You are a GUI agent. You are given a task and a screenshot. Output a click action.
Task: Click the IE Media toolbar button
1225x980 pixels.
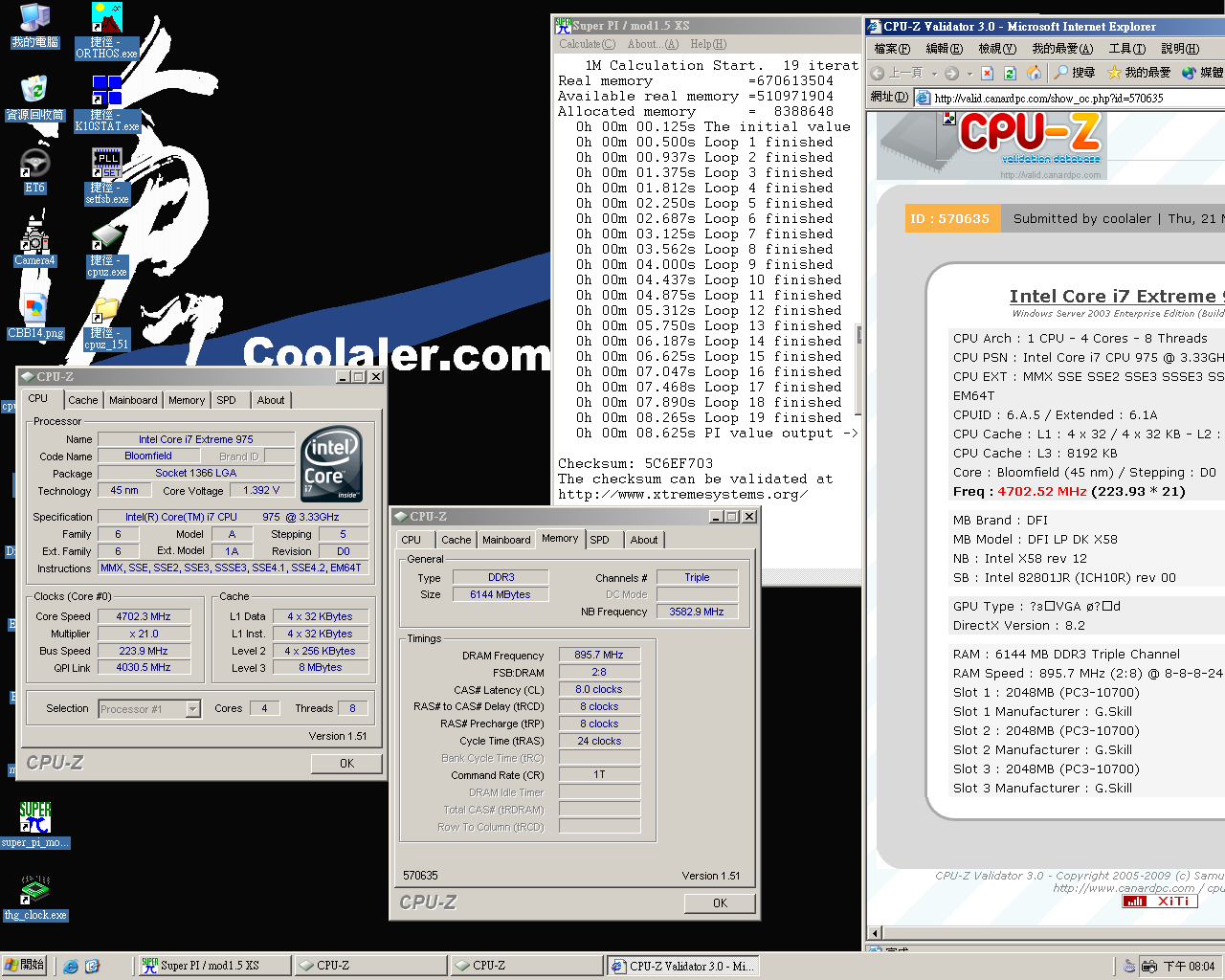[1203, 73]
